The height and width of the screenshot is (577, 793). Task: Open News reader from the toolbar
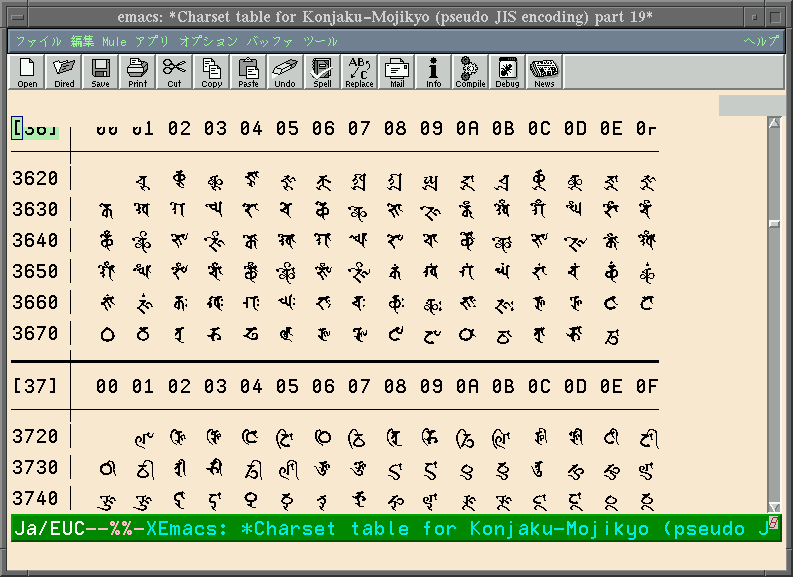(544, 72)
